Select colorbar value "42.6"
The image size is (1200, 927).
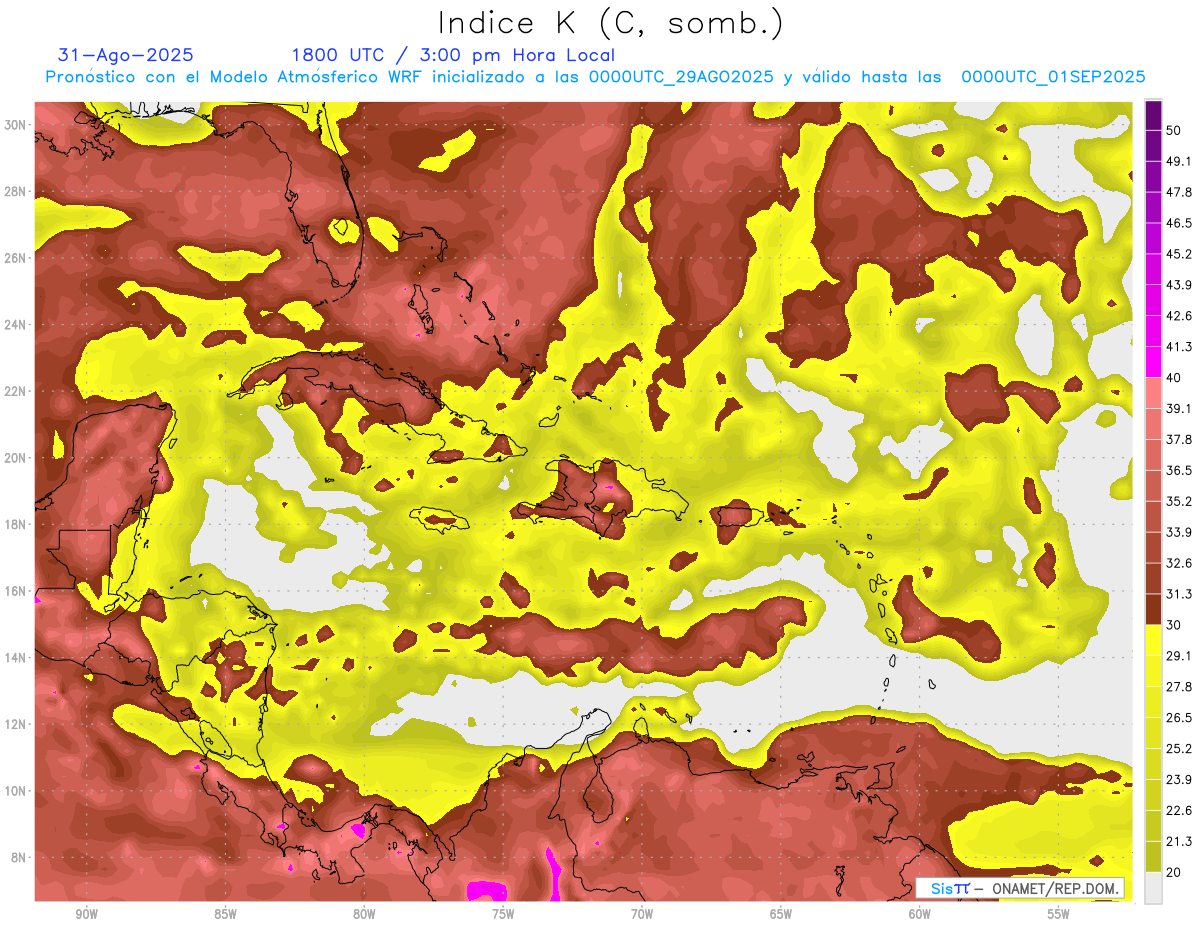click(1179, 316)
